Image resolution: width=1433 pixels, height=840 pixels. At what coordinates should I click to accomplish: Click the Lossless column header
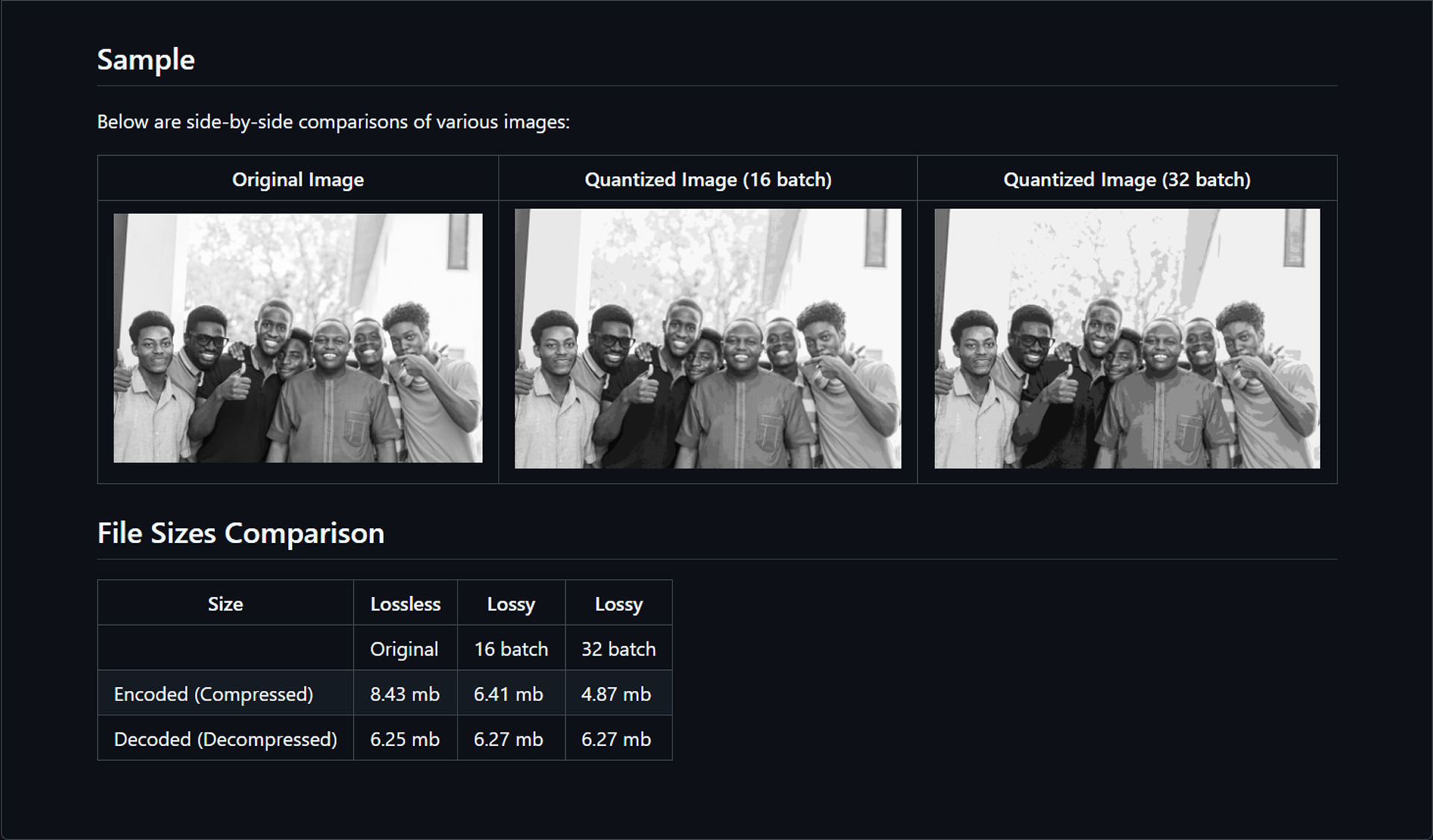click(x=405, y=604)
